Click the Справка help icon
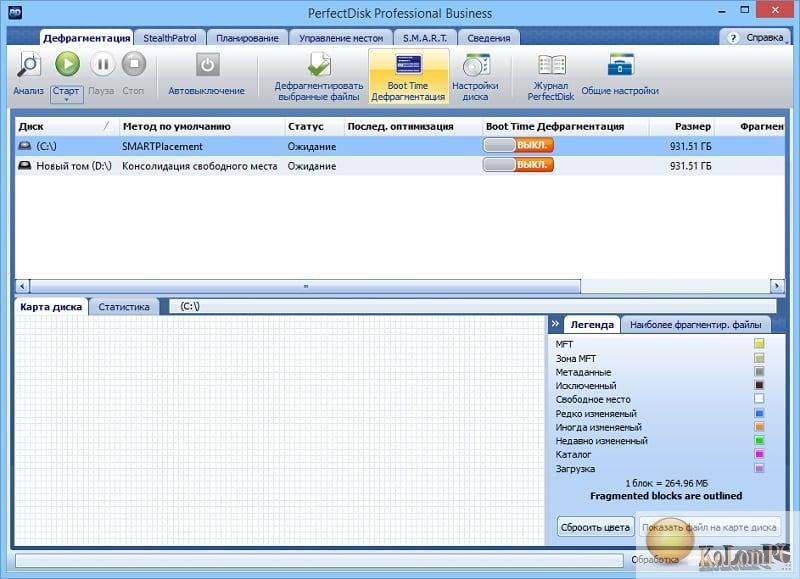Viewport: 800px width, 579px height. click(733, 38)
